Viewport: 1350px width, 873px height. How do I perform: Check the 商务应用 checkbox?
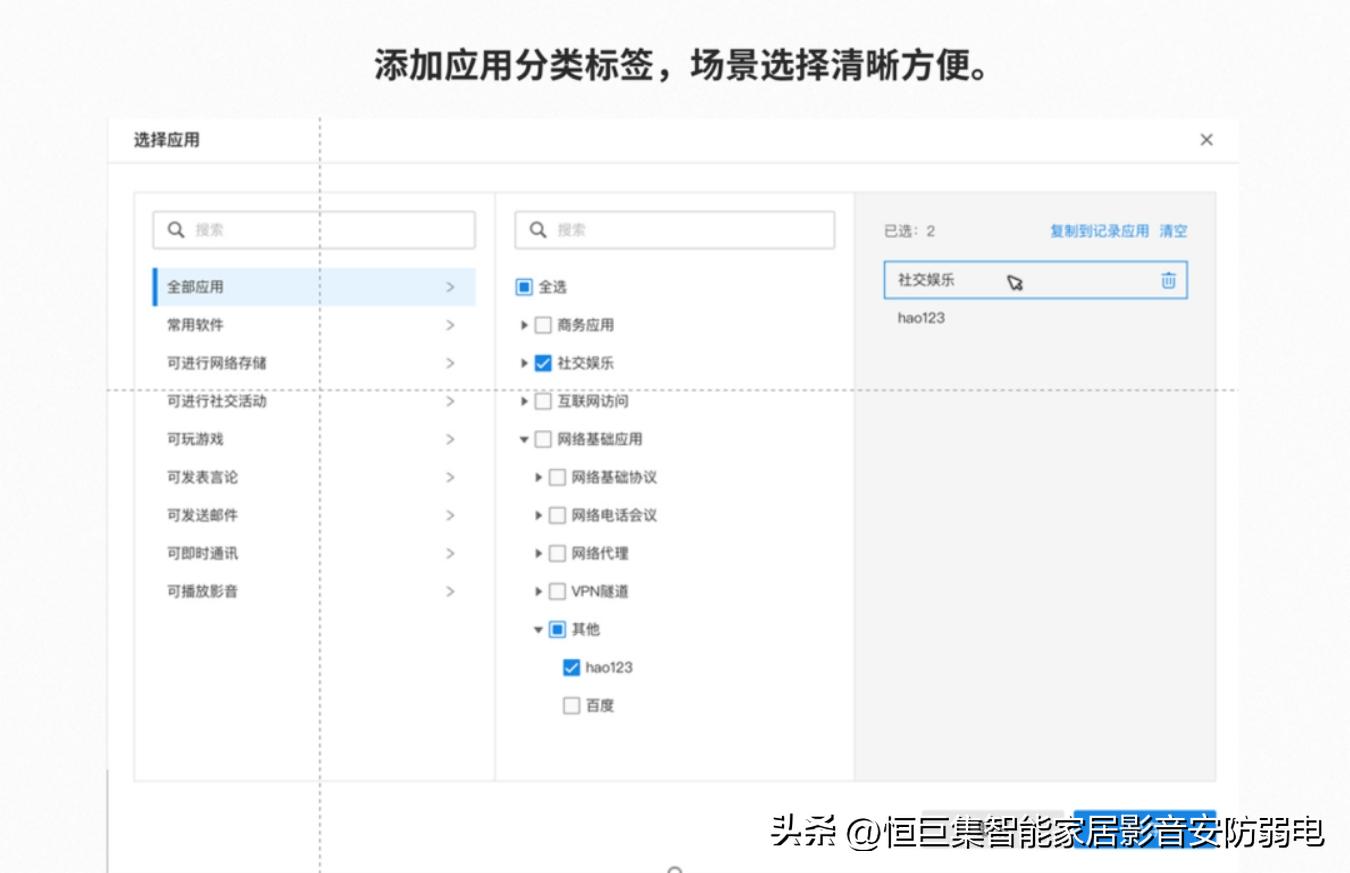(x=543, y=325)
